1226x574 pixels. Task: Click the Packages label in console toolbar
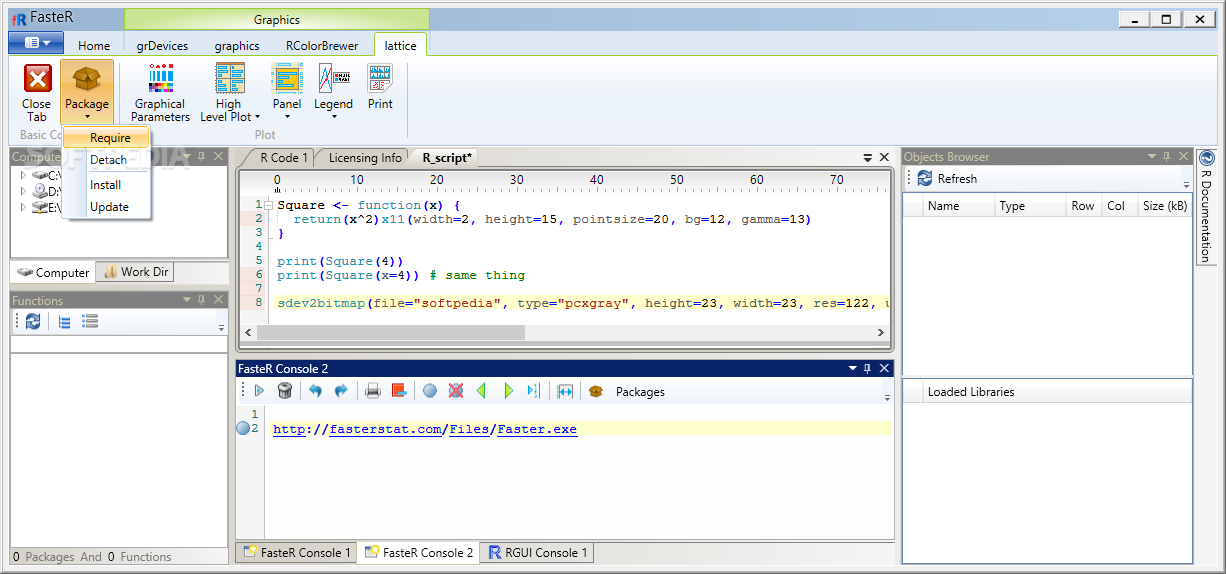tap(640, 392)
